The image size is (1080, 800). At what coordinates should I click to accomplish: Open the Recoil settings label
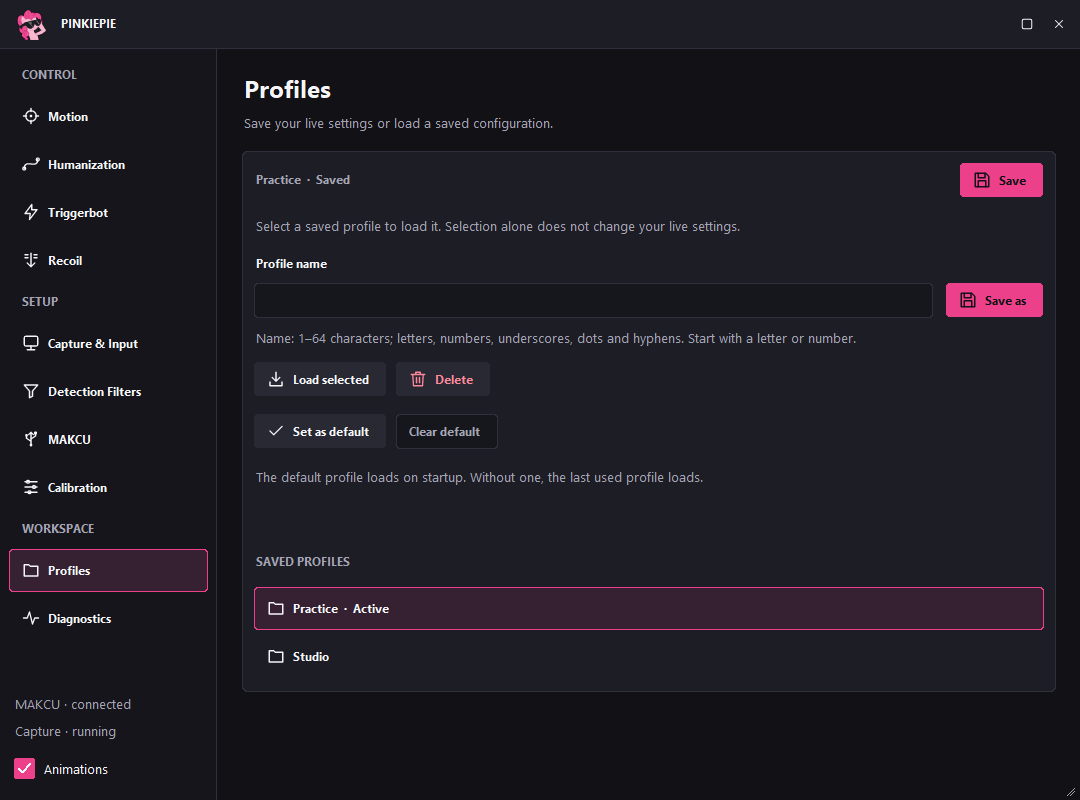click(x=65, y=260)
